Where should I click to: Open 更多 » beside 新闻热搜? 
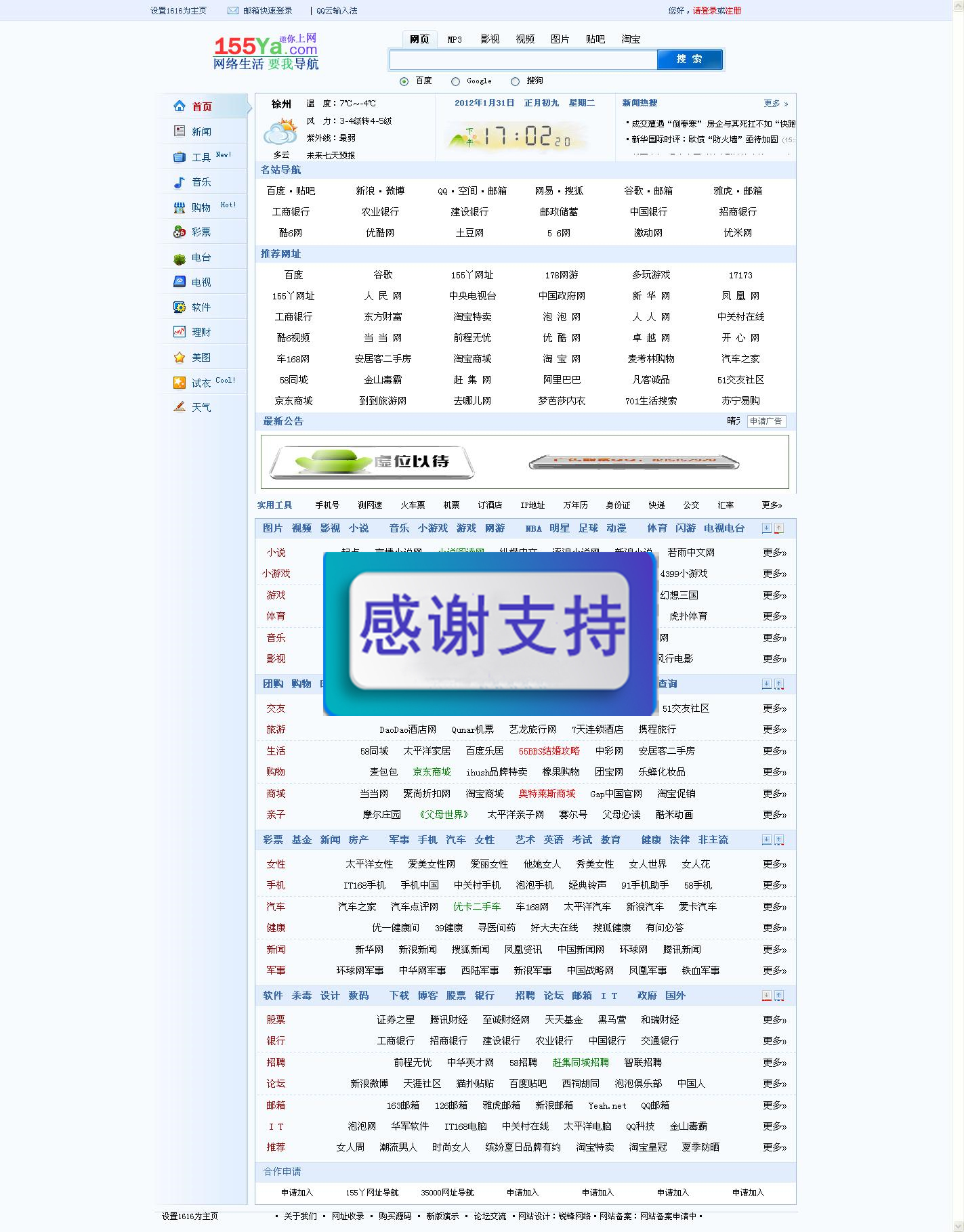click(x=776, y=104)
